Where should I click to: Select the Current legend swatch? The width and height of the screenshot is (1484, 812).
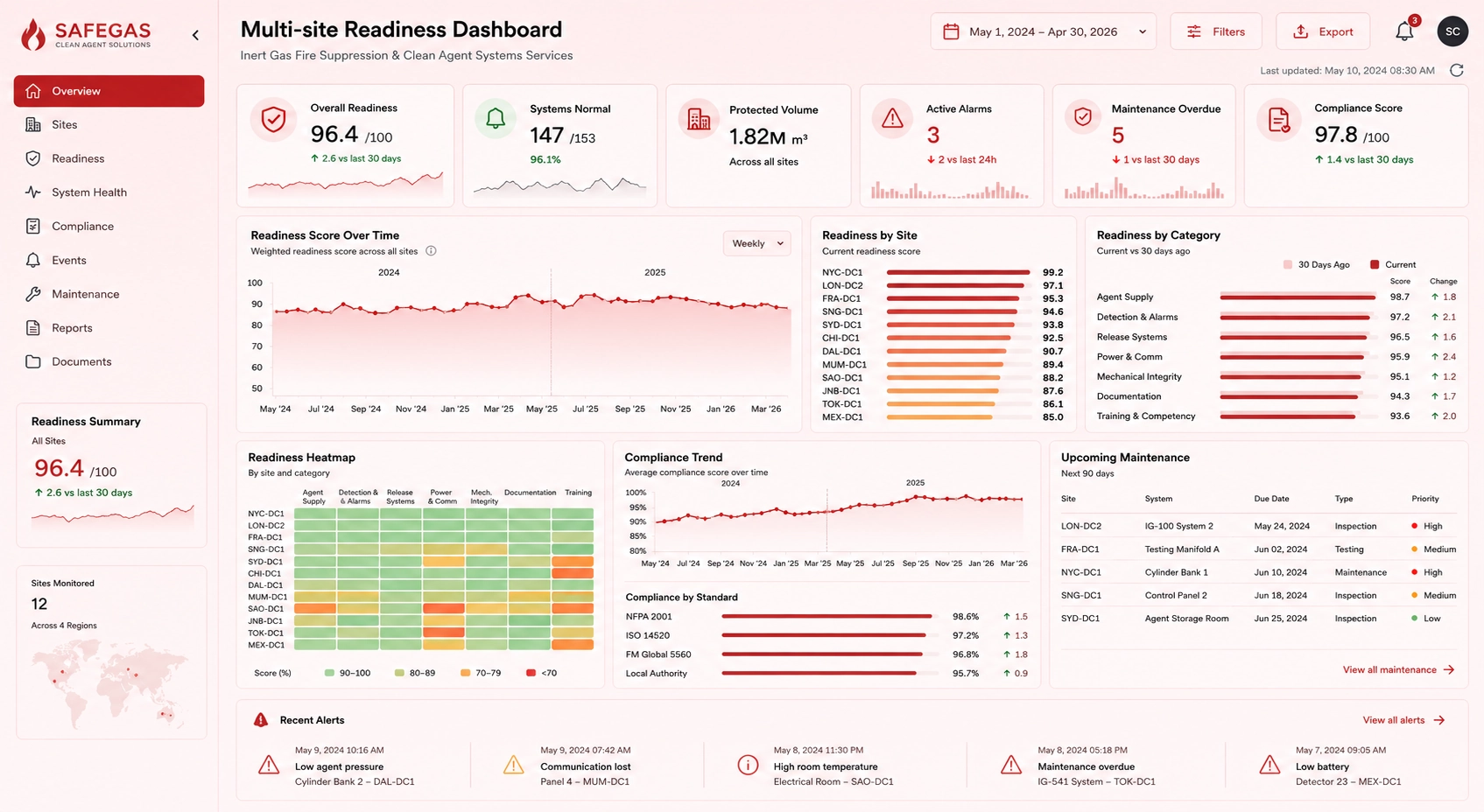point(1375,264)
